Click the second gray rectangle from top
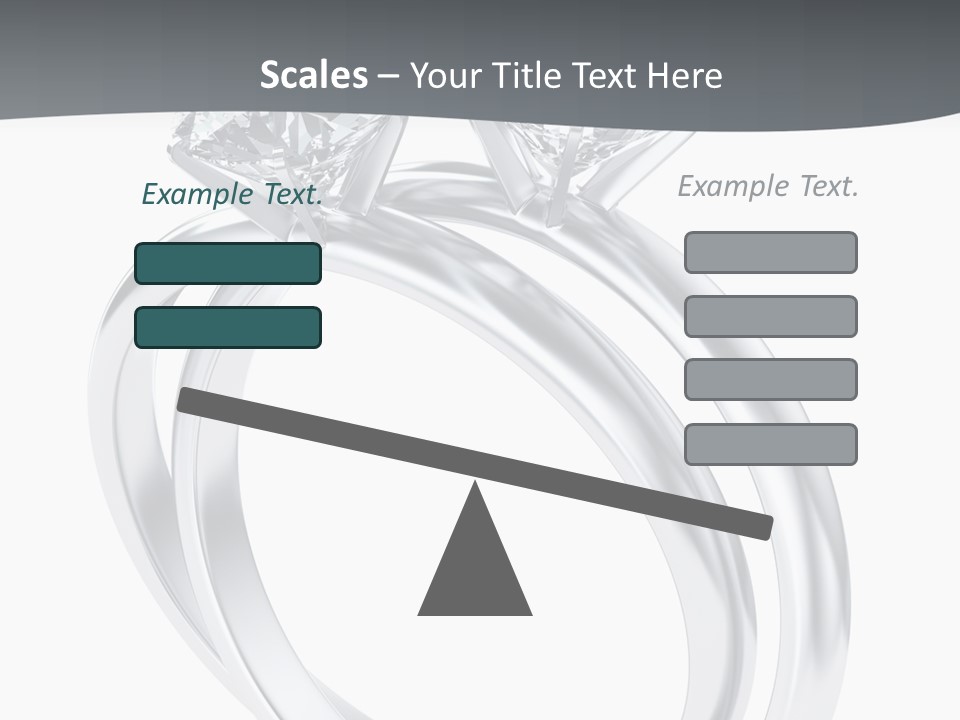960x720 pixels. tap(770, 316)
